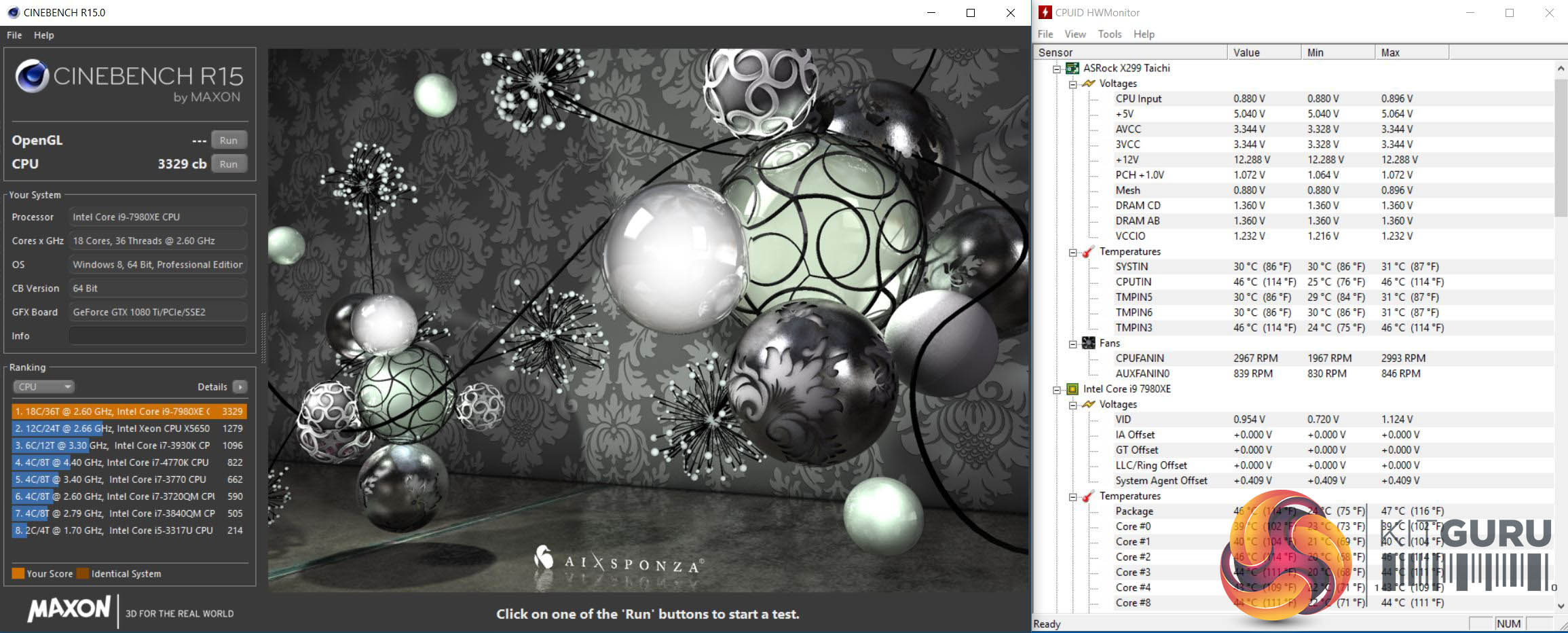Screen dimensions: 1568x633
Task: Select the ranking row for Intel Core i7-4770K
Action: pyautogui.click(x=129, y=462)
